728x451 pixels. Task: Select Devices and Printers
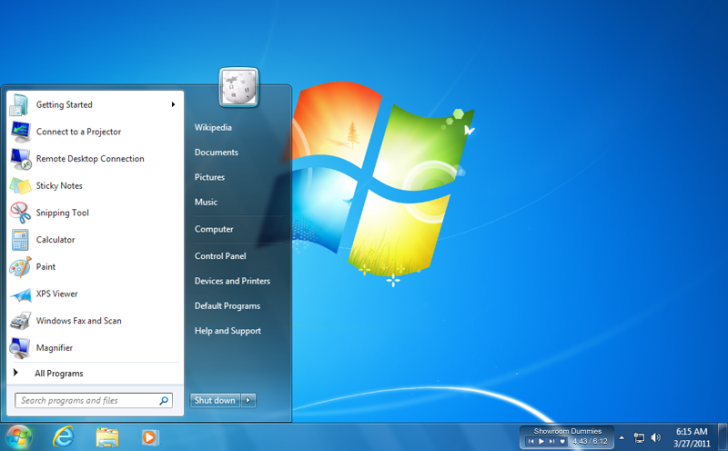(x=232, y=281)
